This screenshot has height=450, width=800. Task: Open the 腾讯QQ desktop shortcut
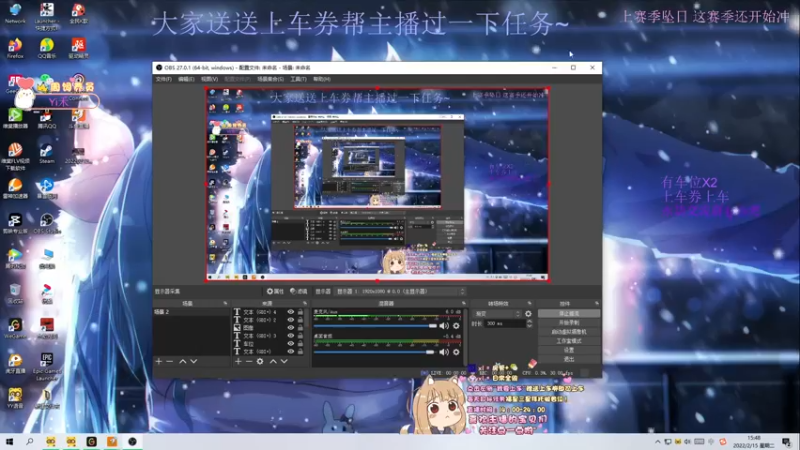pos(46,118)
